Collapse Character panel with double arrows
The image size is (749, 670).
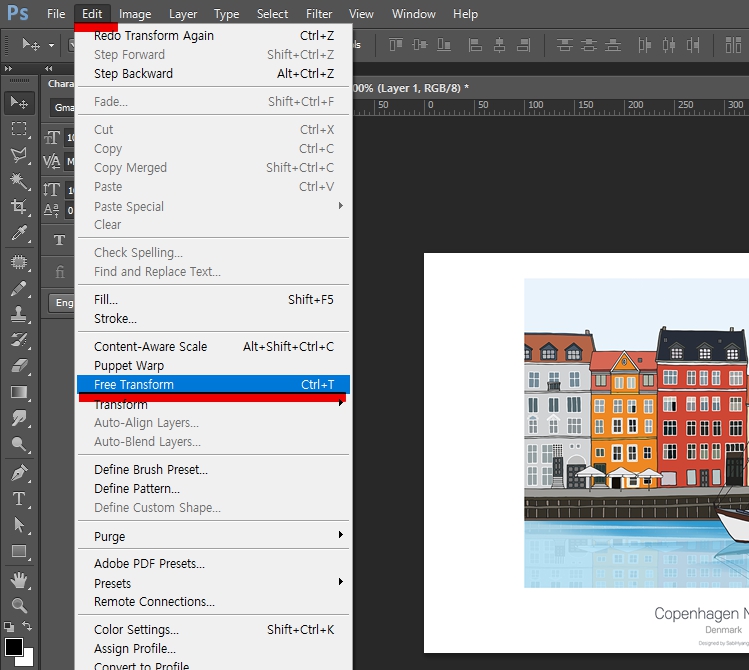[x=49, y=68]
